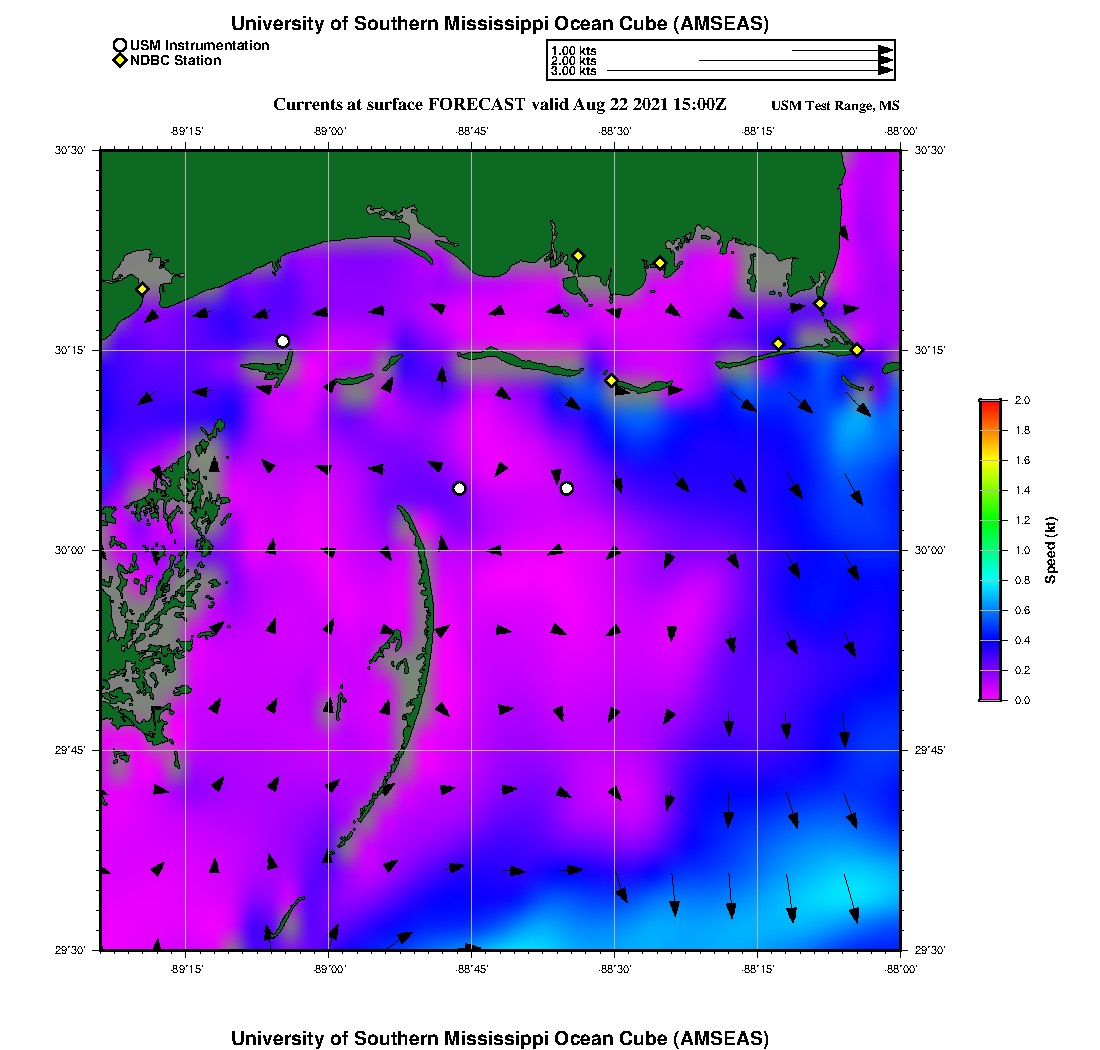Select NDBC diamond on barrier island near 88°30'
This screenshot has height=1050, width=1100.
click(611, 380)
